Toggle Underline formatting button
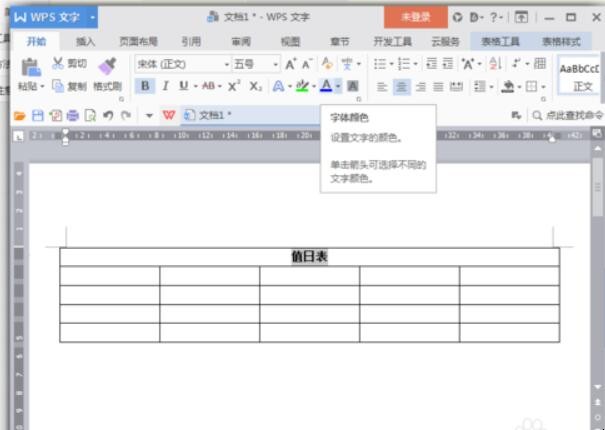Image resolution: width=605 pixels, height=430 pixels. pos(182,87)
